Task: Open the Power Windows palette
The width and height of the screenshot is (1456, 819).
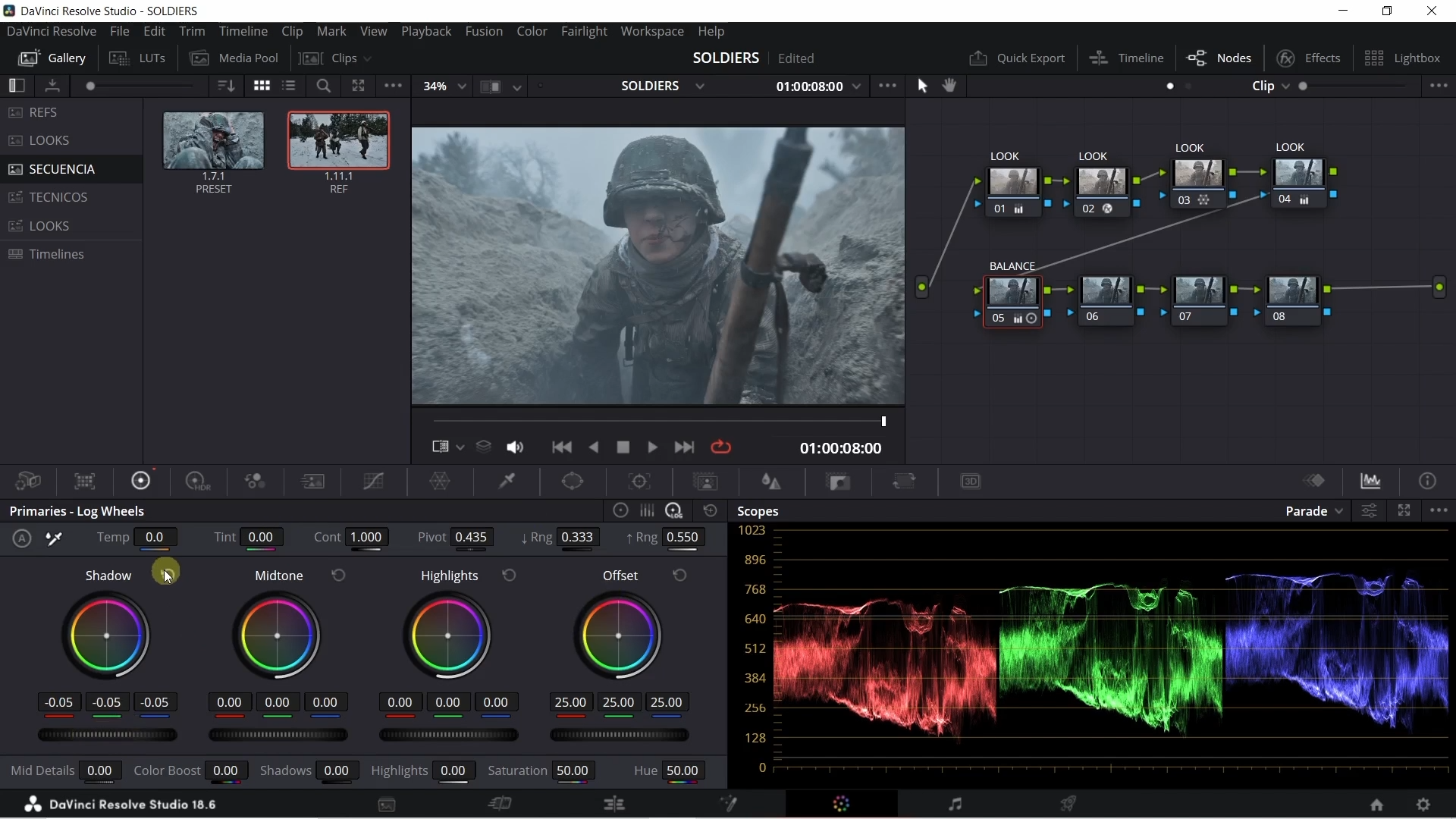Action: point(573,482)
